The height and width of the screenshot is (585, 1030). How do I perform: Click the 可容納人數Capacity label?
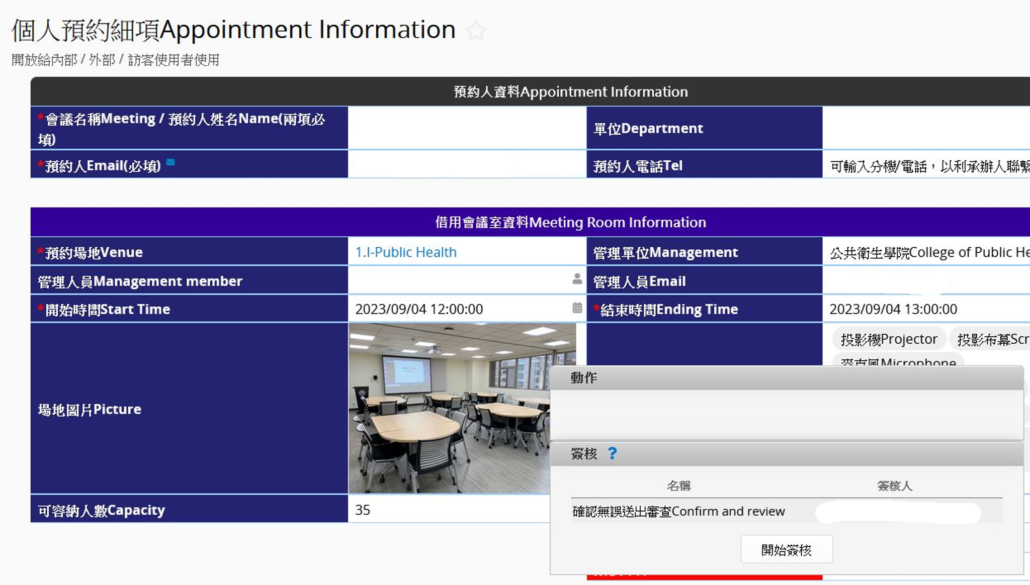(101, 510)
